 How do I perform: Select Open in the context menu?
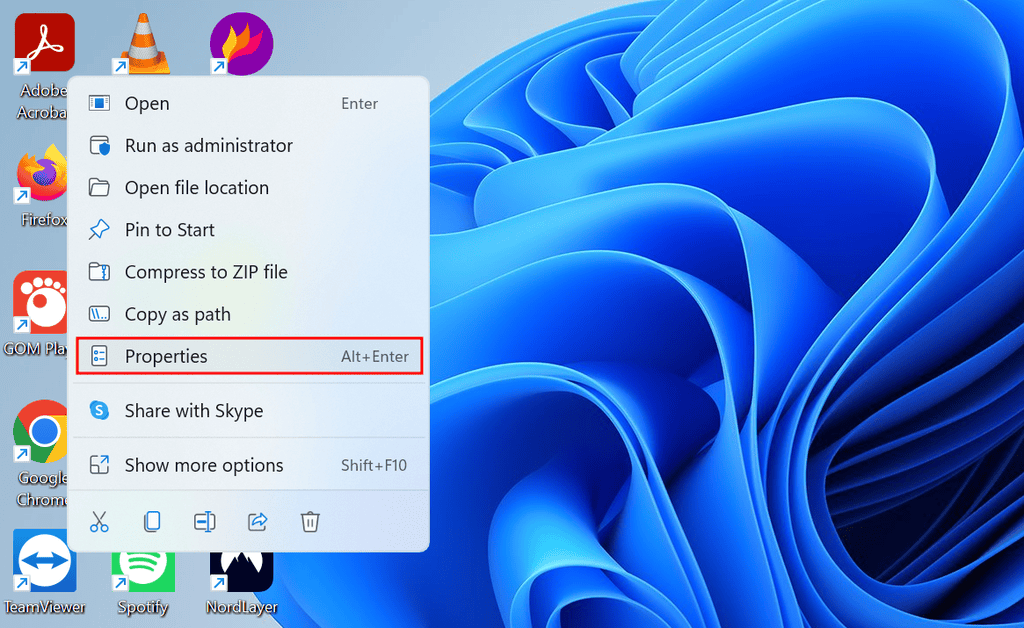click(x=147, y=103)
